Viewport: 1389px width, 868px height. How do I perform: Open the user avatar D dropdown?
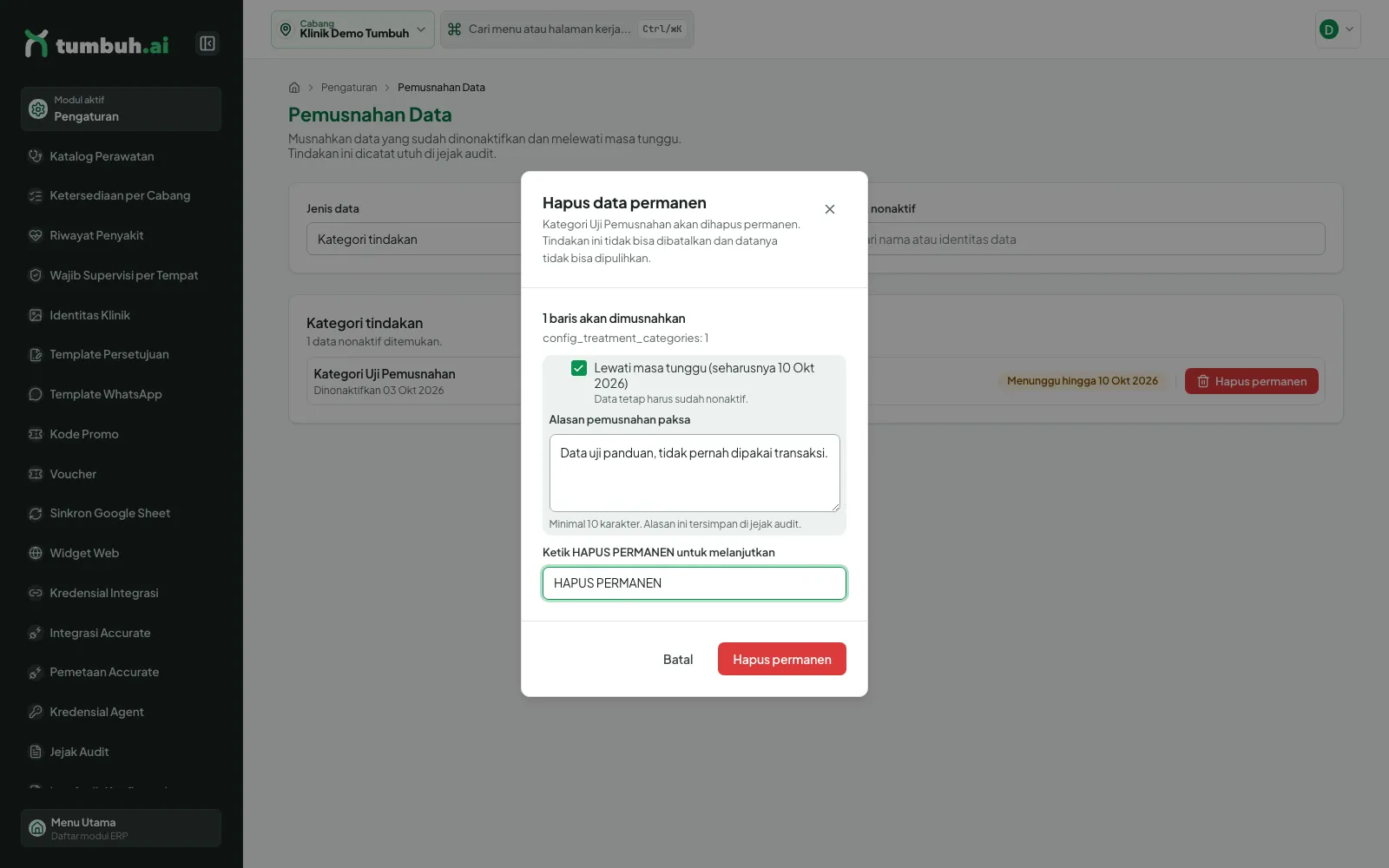(x=1337, y=30)
